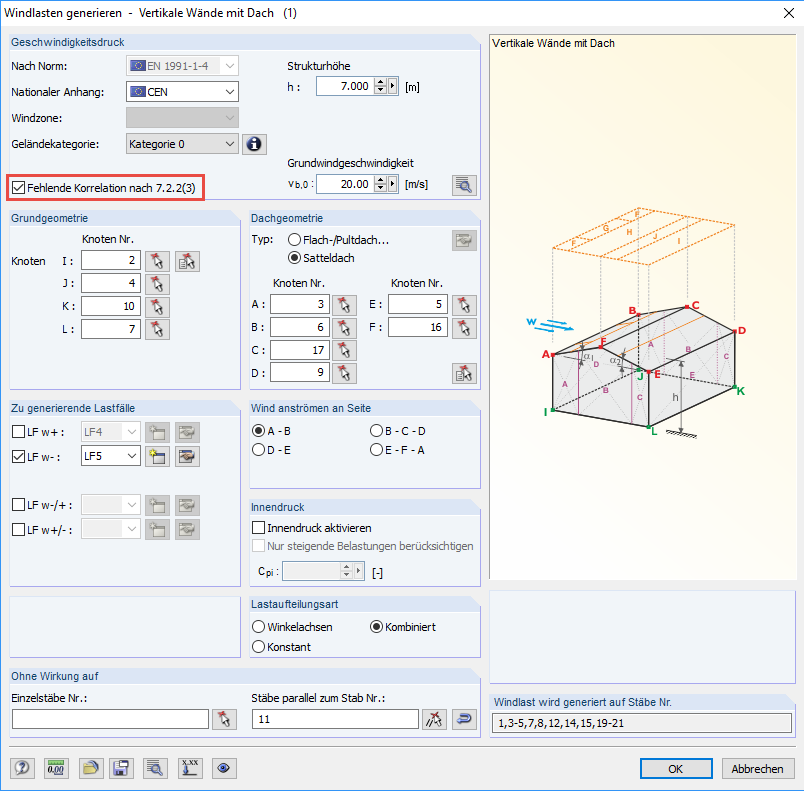Click Stäbe parallel zum Stab field
The height and width of the screenshot is (791, 804).
point(335,719)
